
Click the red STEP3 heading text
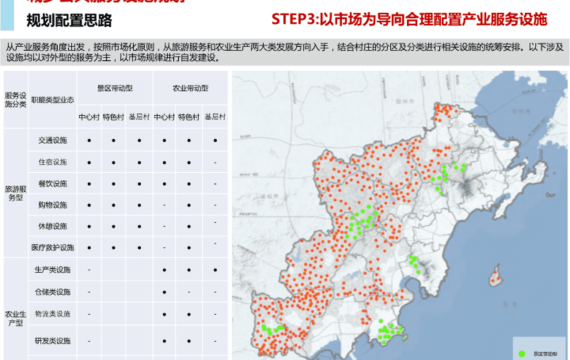pyautogui.click(x=409, y=19)
